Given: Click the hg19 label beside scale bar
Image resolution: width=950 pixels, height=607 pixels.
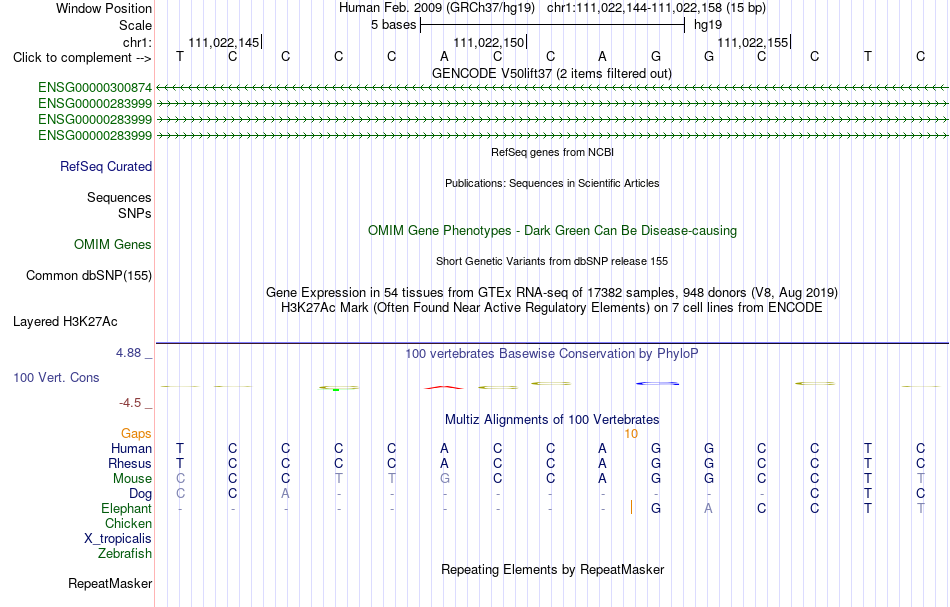Looking at the screenshot, I should pyautogui.click(x=708, y=25).
